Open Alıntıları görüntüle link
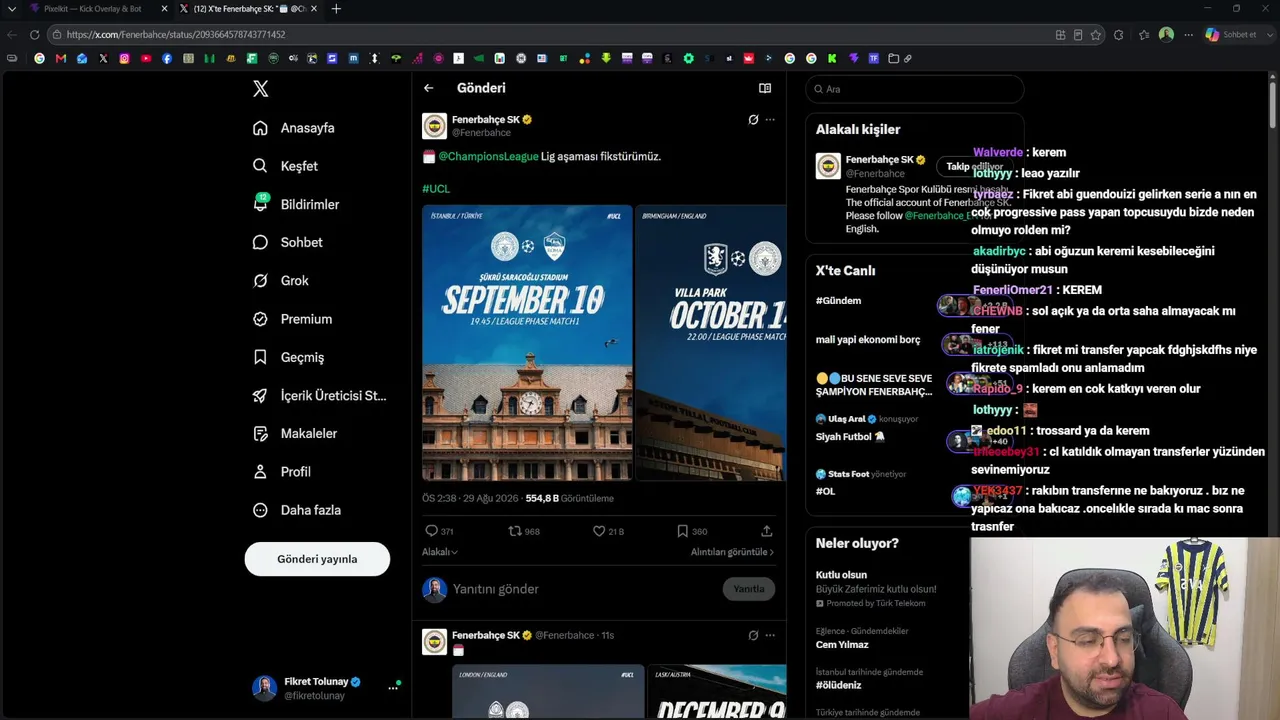 pos(732,552)
